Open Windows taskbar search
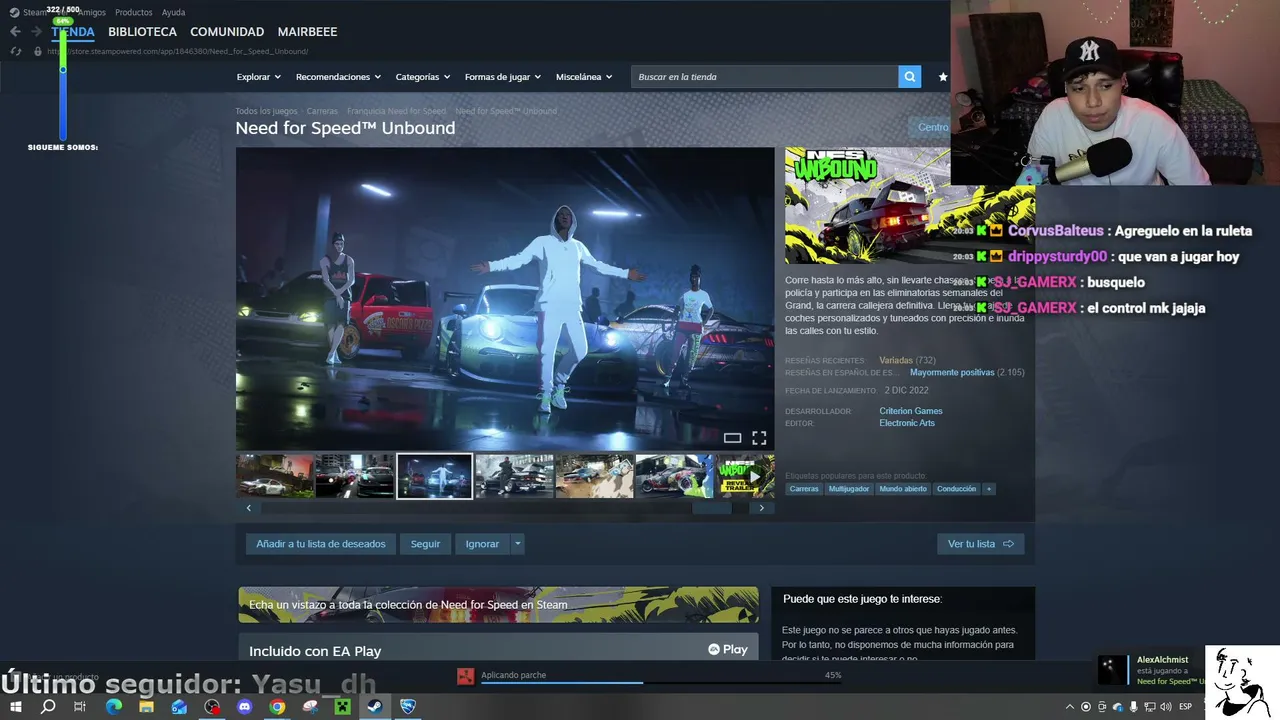The image size is (1280, 720). pyautogui.click(x=48, y=707)
